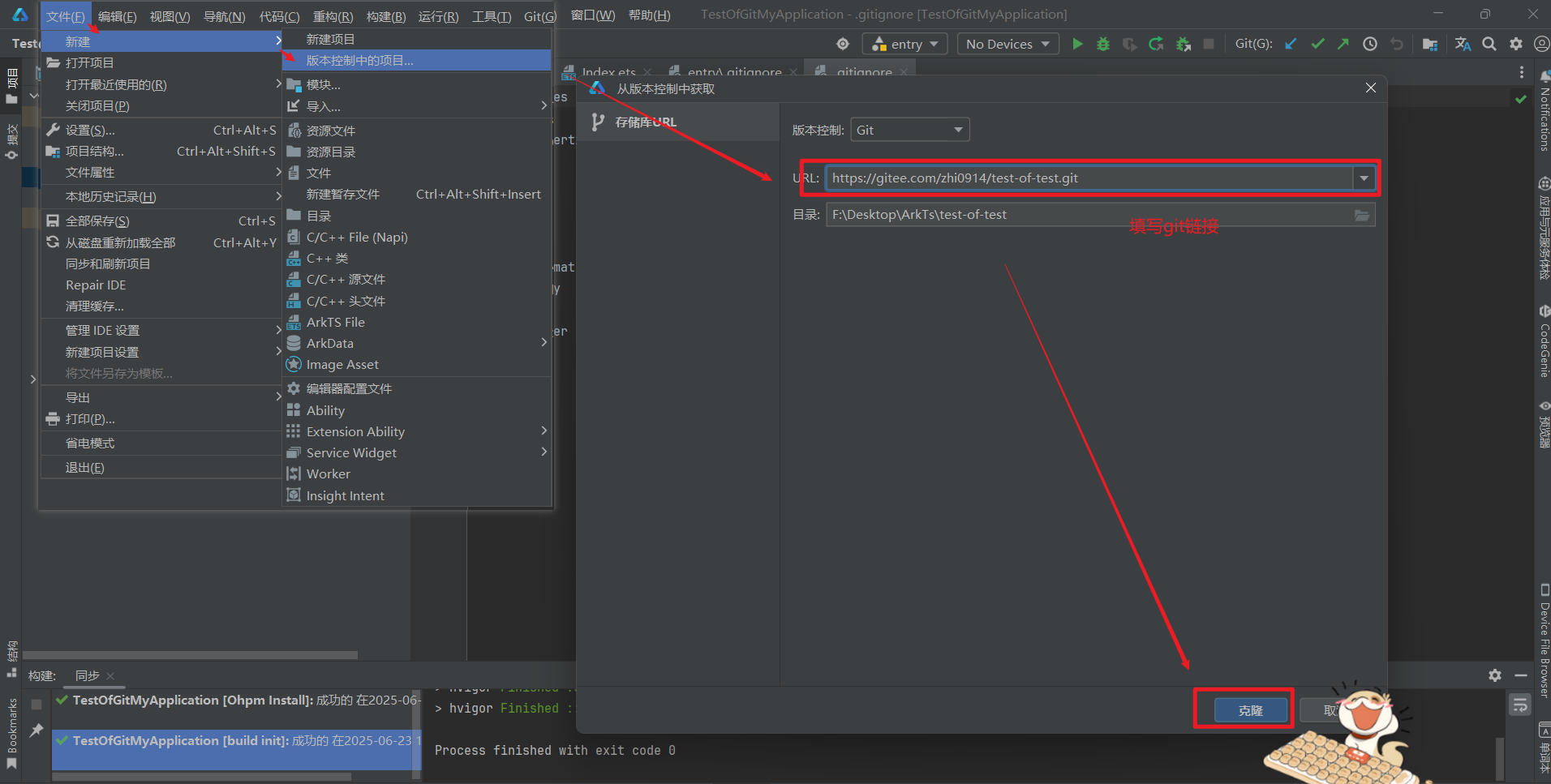Choose 全部保存(S) menu item
The width and height of the screenshot is (1551, 784).
[x=161, y=221]
